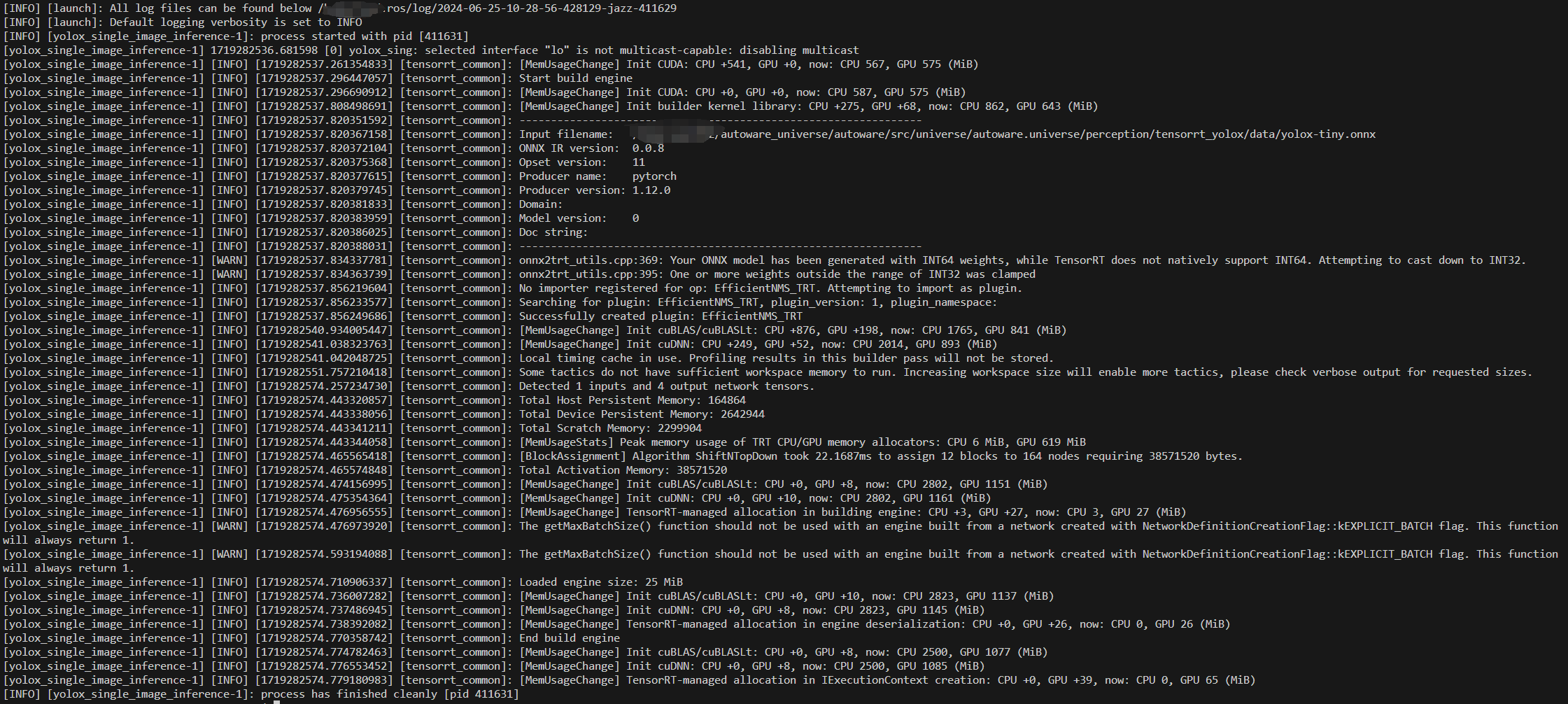The image size is (1568, 704).
Task: Click 'Model version: 0' line
Action: [321, 218]
